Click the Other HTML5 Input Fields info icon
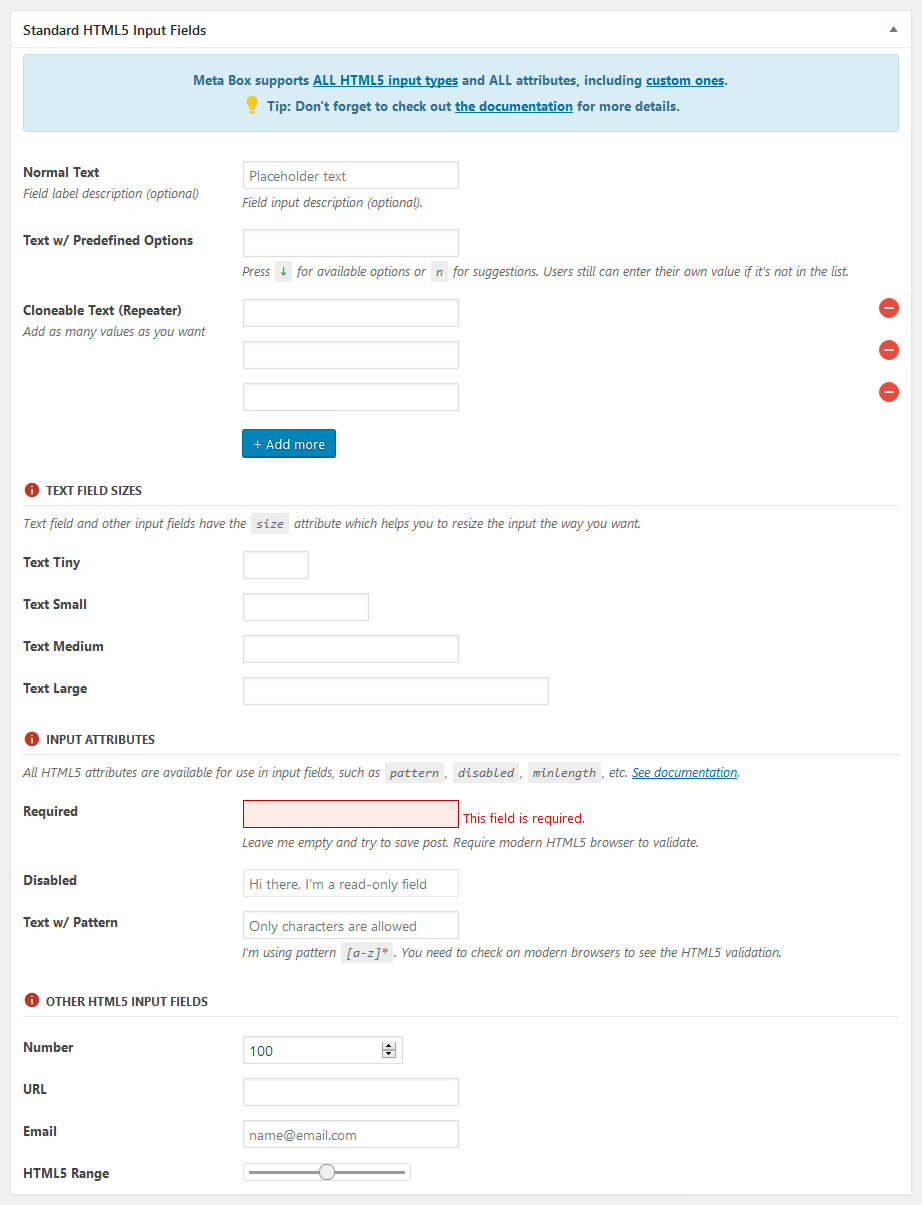The height and width of the screenshot is (1205, 922). coord(31,1001)
